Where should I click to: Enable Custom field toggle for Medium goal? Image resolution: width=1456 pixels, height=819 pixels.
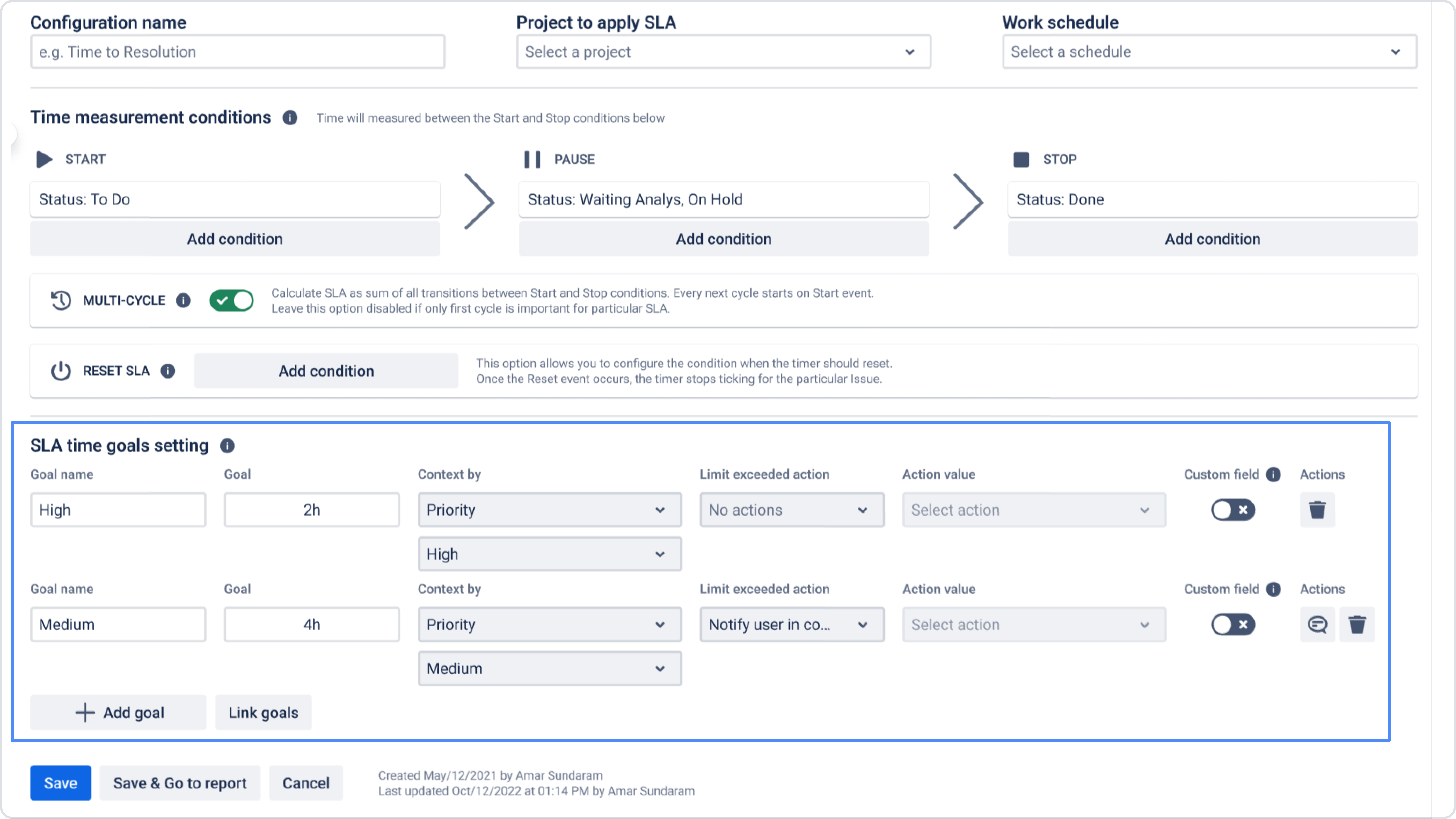tap(1233, 624)
